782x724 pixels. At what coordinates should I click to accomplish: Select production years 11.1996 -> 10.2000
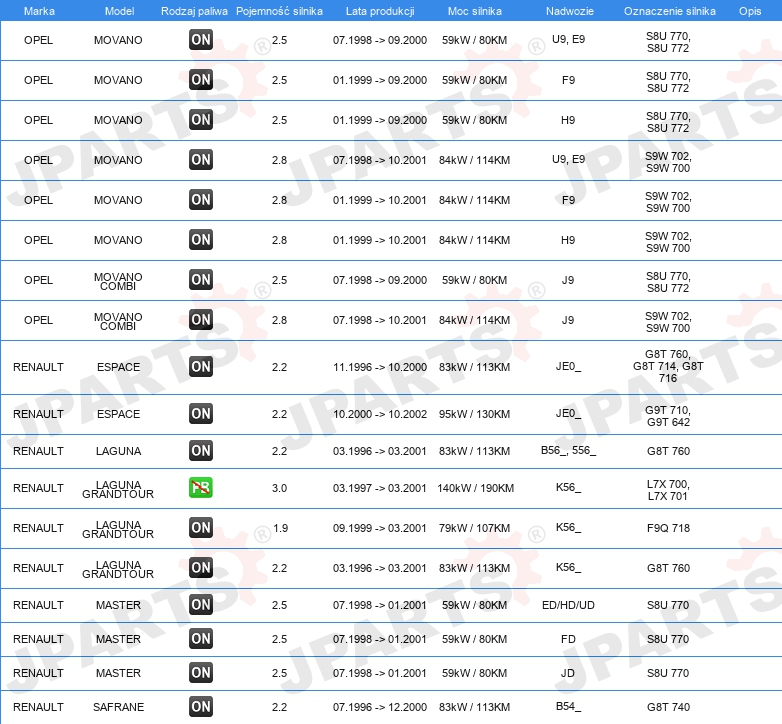pos(380,367)
